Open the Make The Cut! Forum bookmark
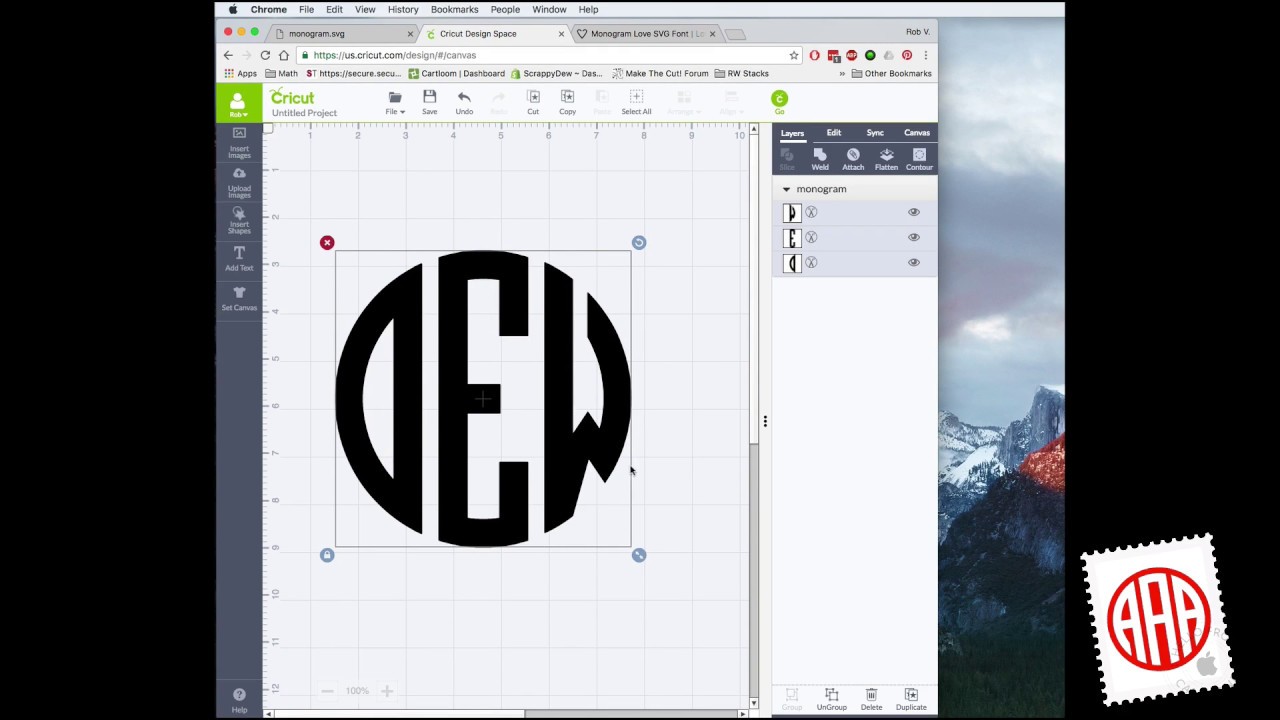The width and height of the screenshot is (1280, 720). tap(660, 74)
